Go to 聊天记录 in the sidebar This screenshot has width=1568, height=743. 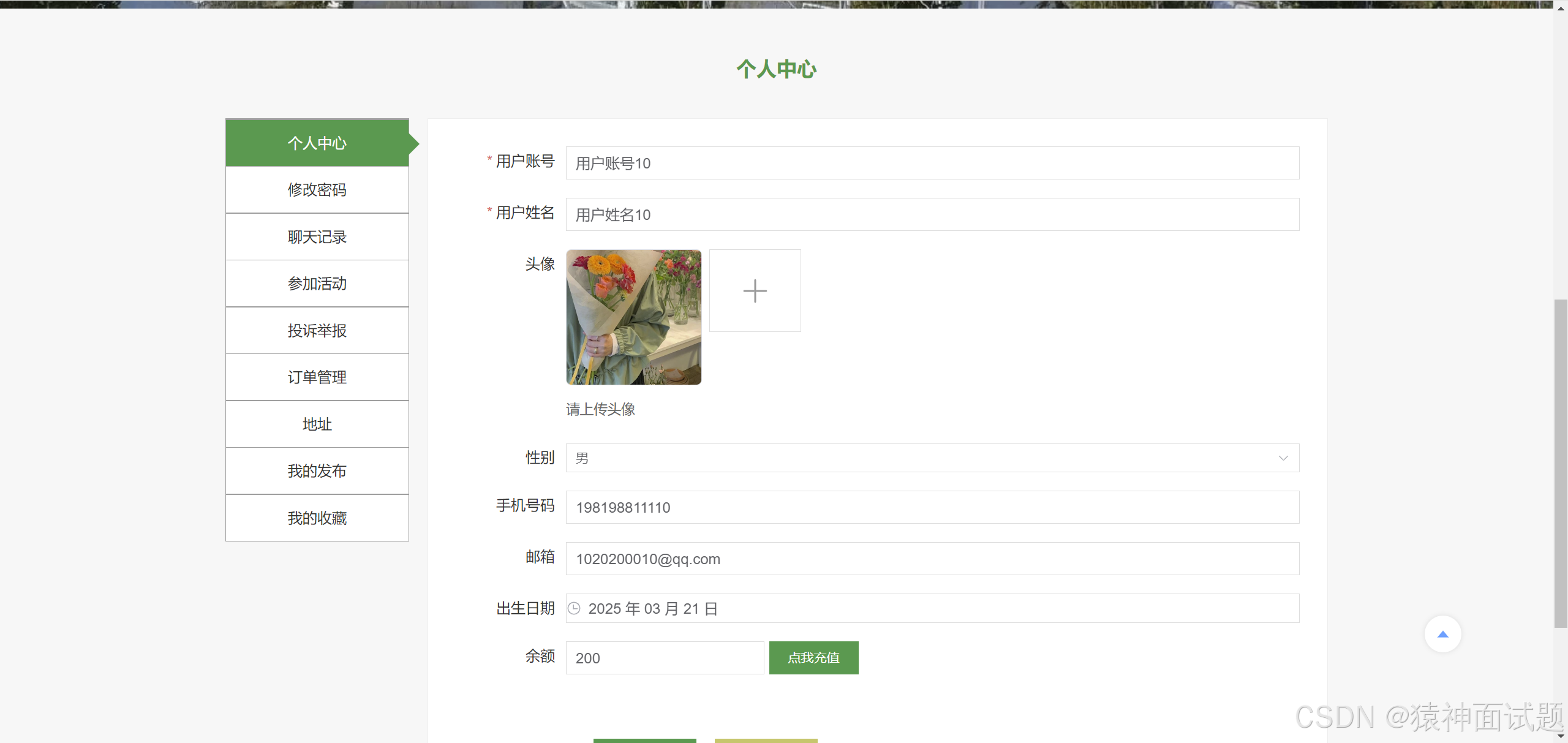click(317, 237)
